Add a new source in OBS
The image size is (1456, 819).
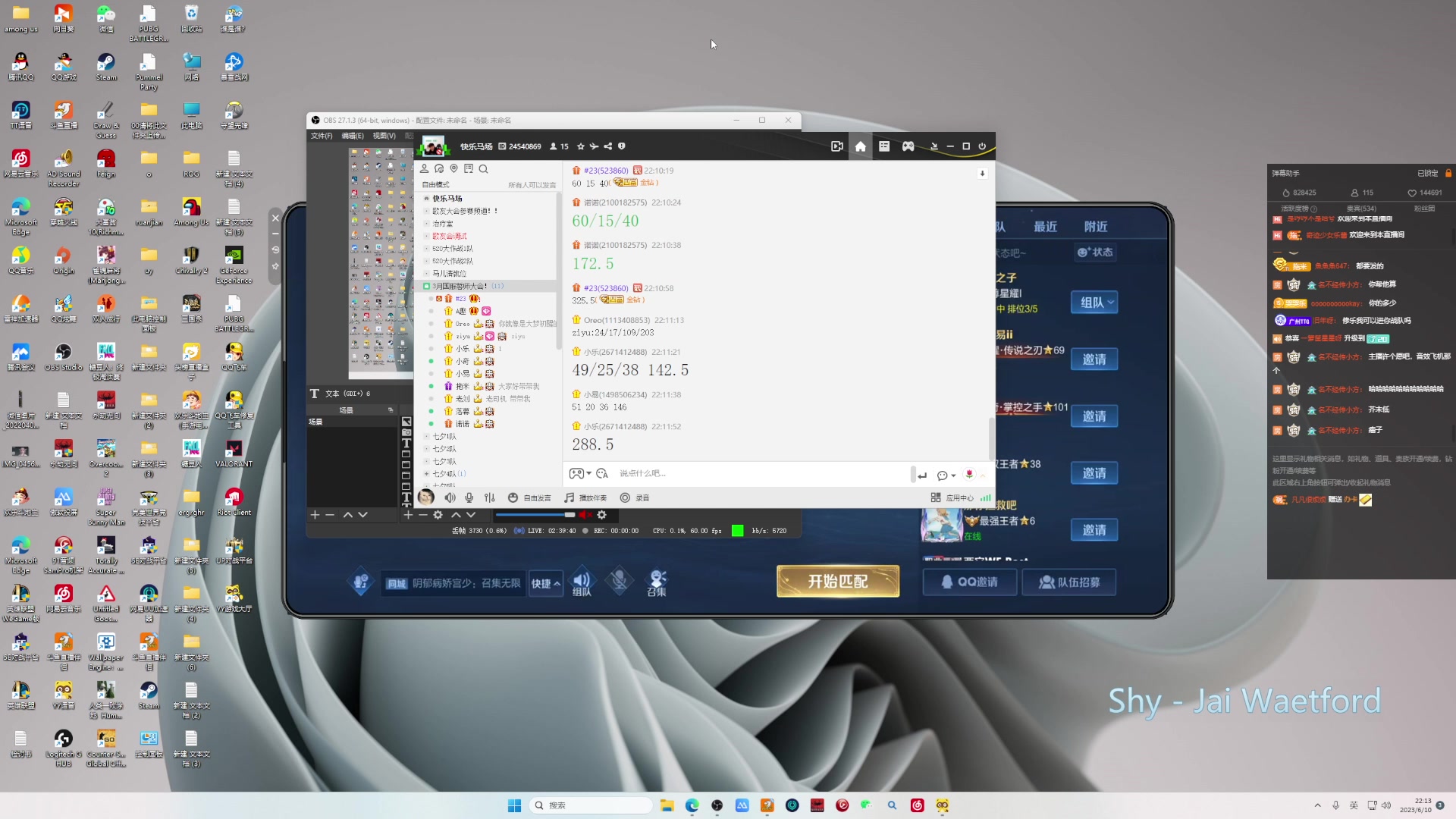pos(408,515)
